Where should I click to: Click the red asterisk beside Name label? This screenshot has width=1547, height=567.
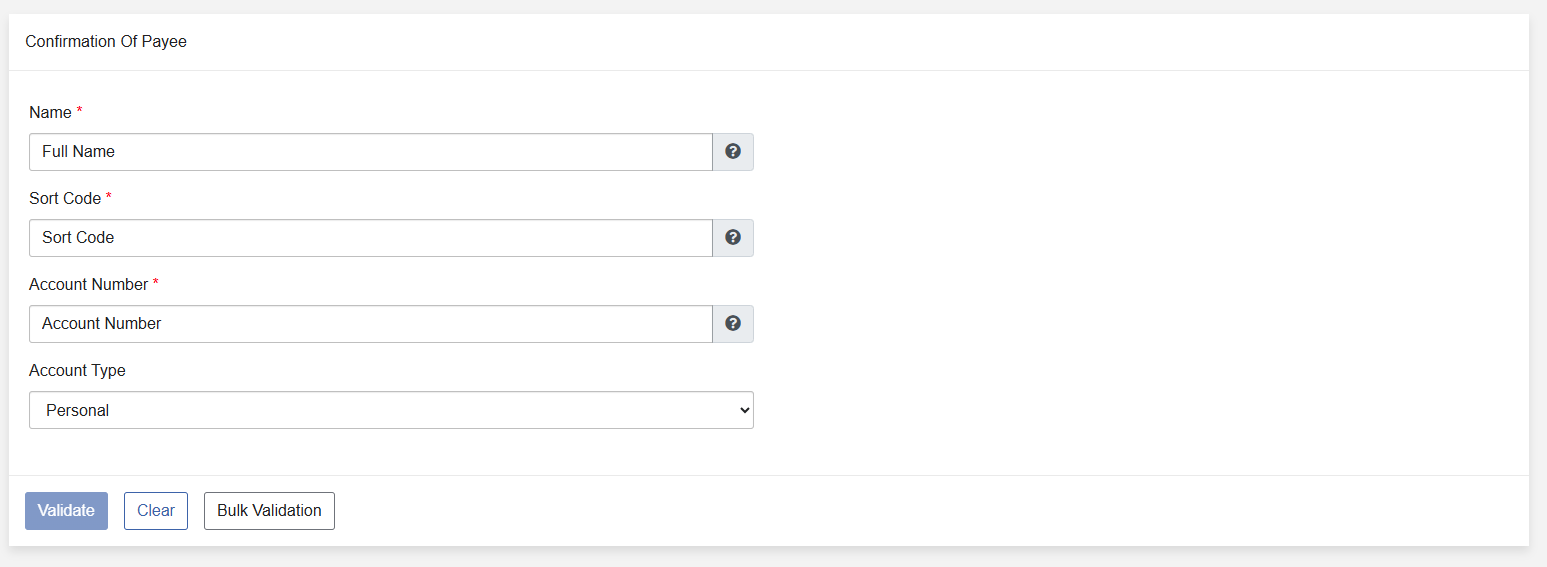click(x=79, y=112)
